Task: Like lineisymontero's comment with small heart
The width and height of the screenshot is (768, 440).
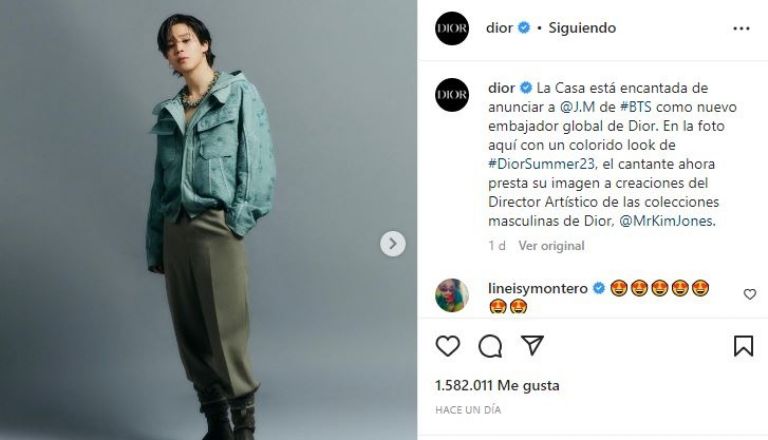Action: (x=749, y=294)
